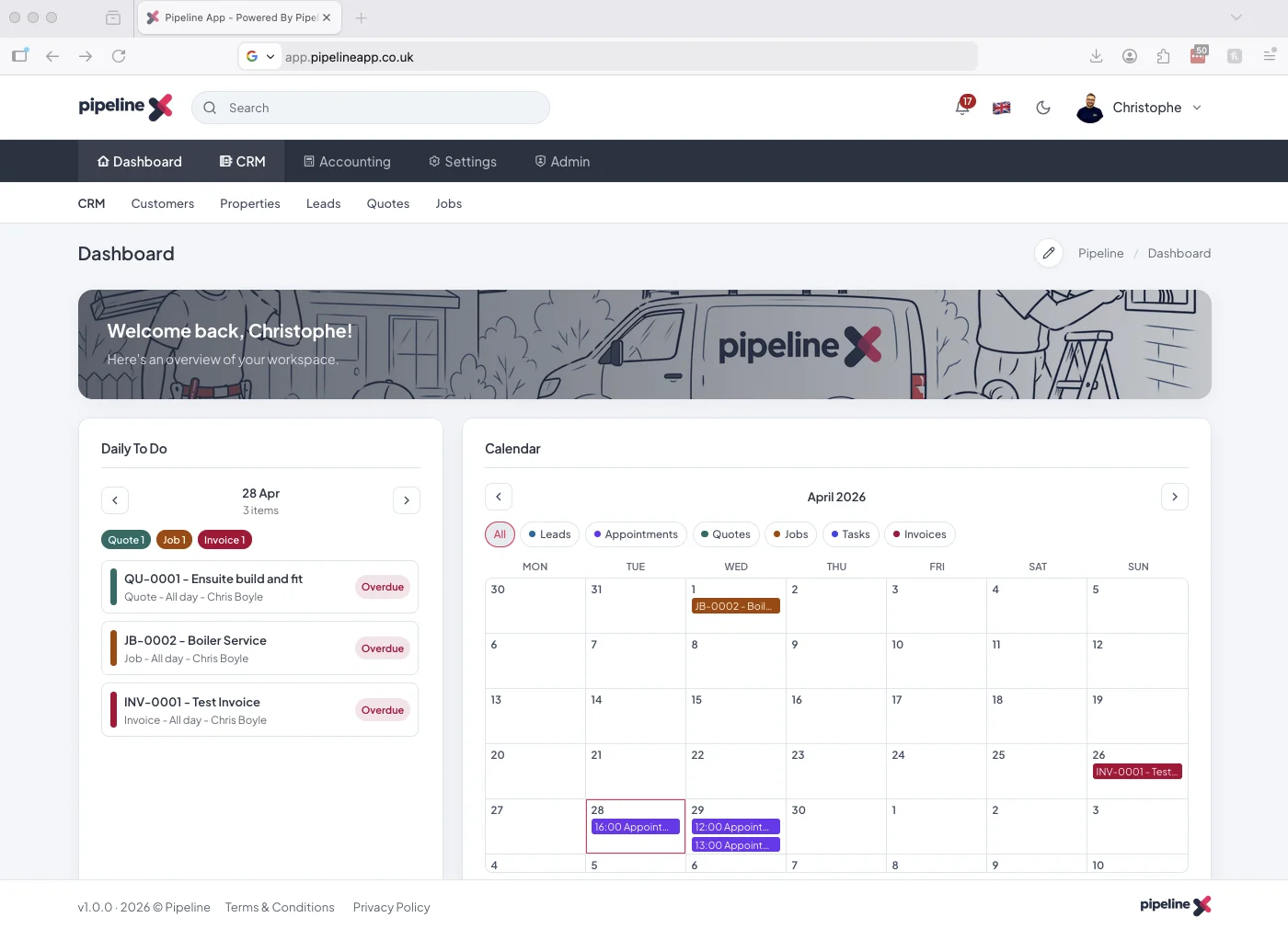Go to previous day in Daily To Do

115,500
